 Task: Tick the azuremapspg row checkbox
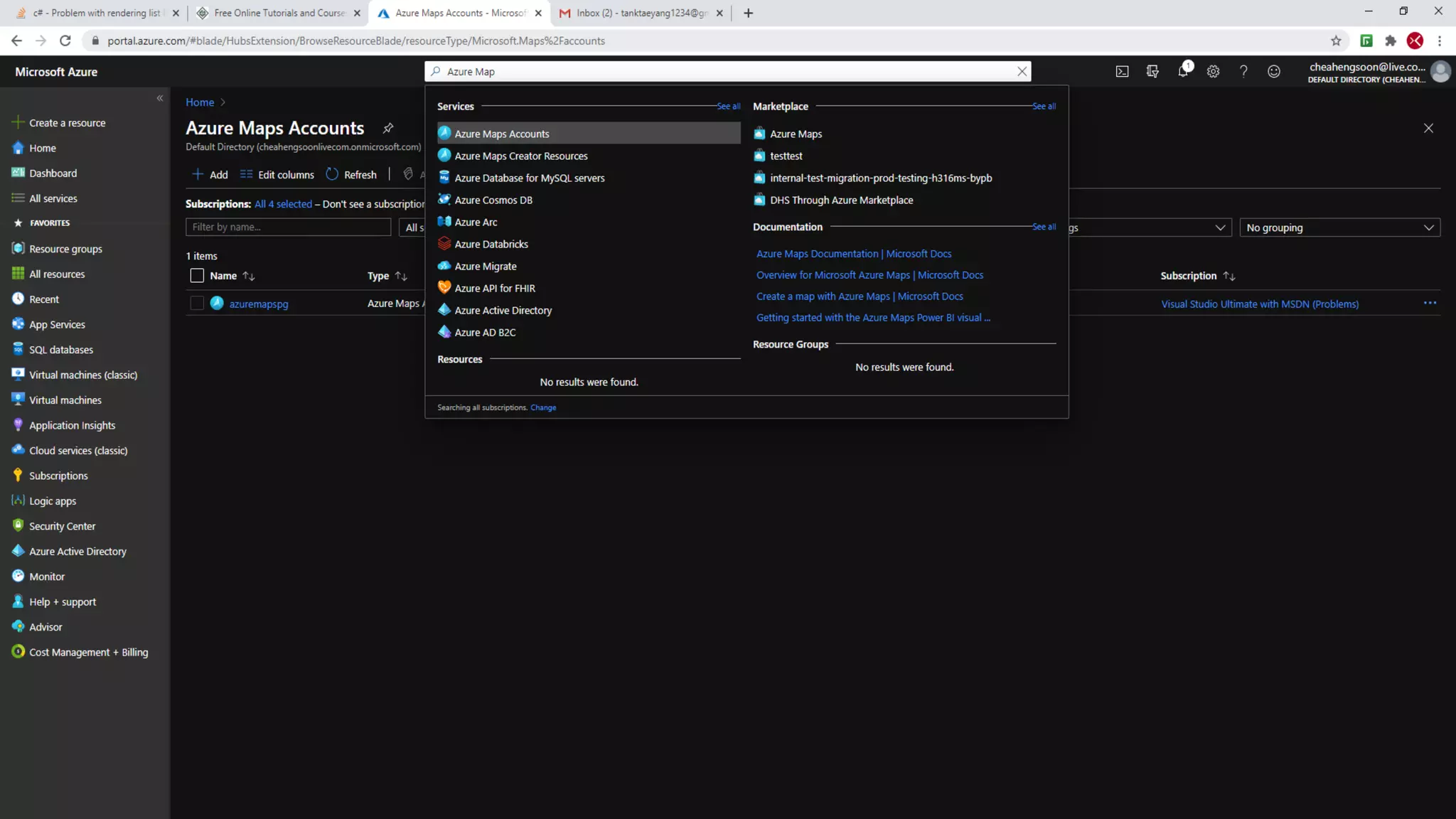pyautogui.click(x=197, y=304)
